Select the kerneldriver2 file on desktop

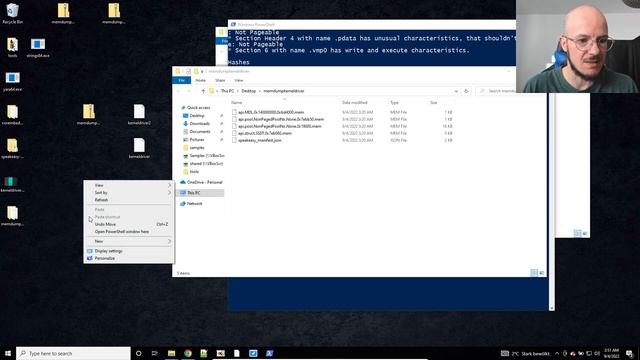click(139, 115)
